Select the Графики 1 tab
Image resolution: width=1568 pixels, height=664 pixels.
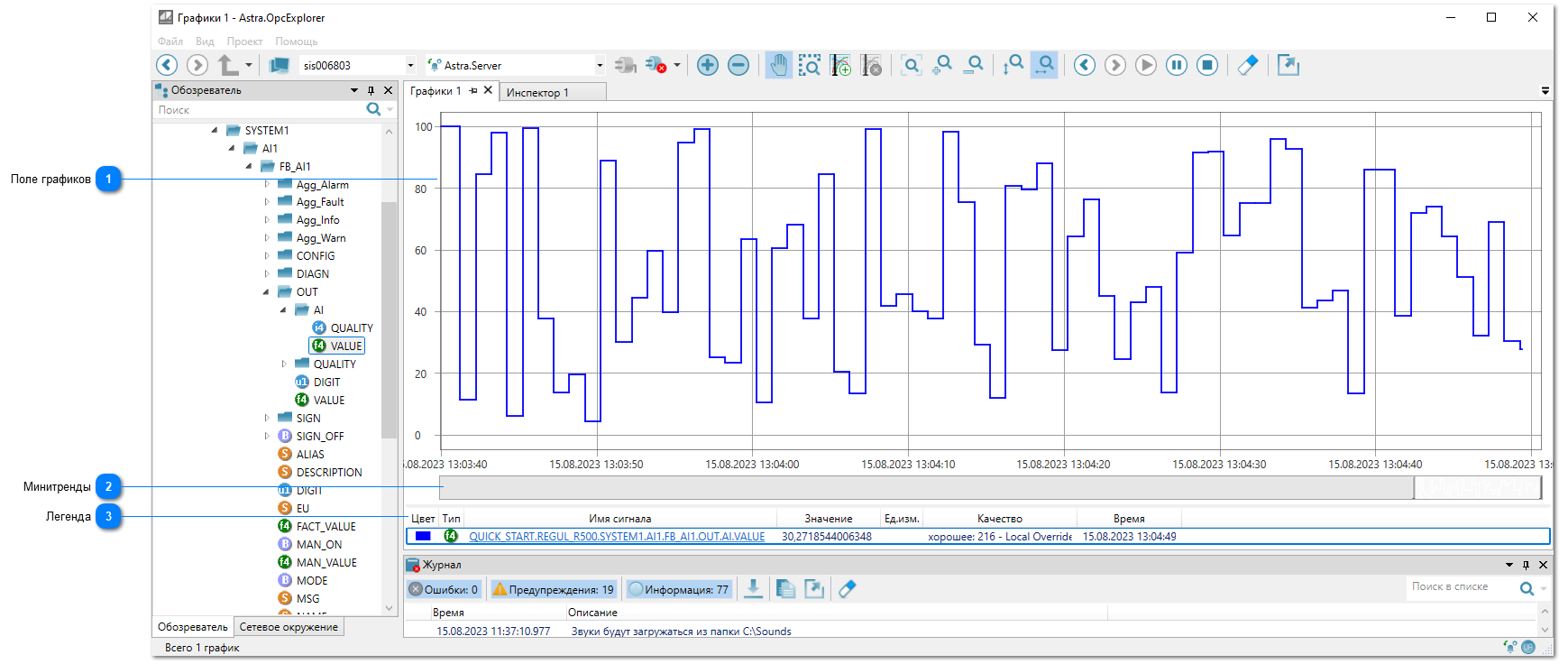436,90
